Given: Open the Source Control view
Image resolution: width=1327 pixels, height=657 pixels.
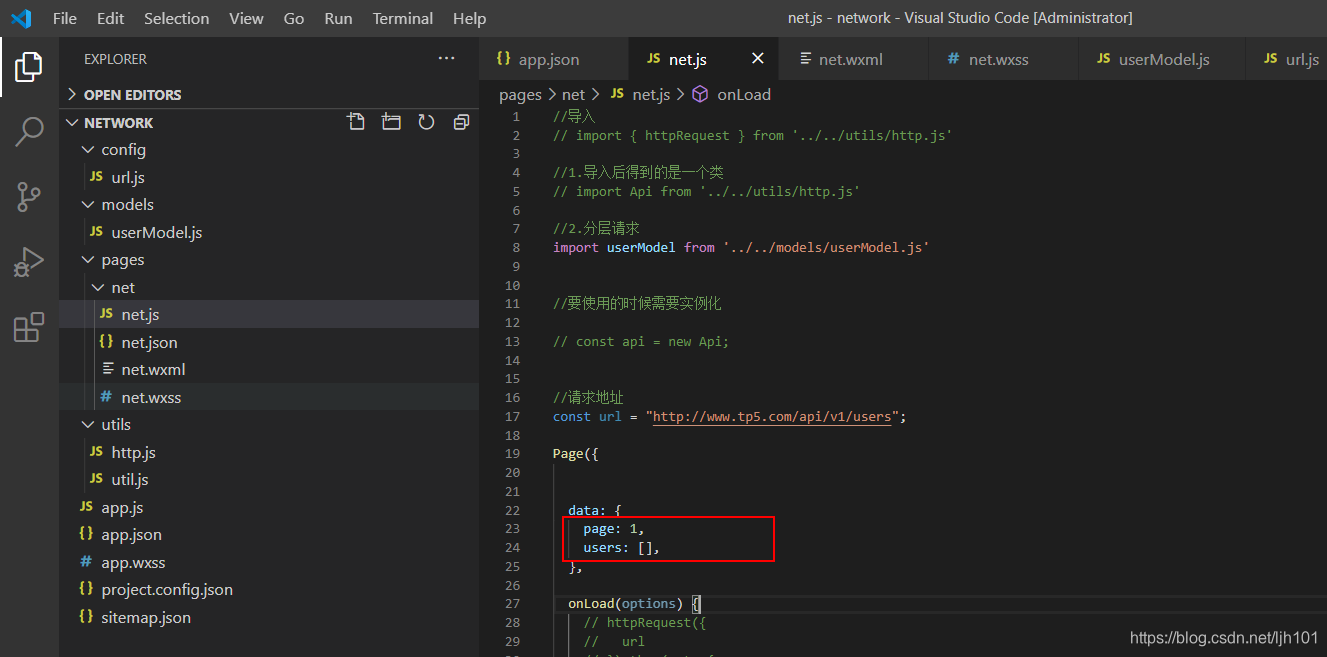Looking at the screenshot, I should (29, 197).
